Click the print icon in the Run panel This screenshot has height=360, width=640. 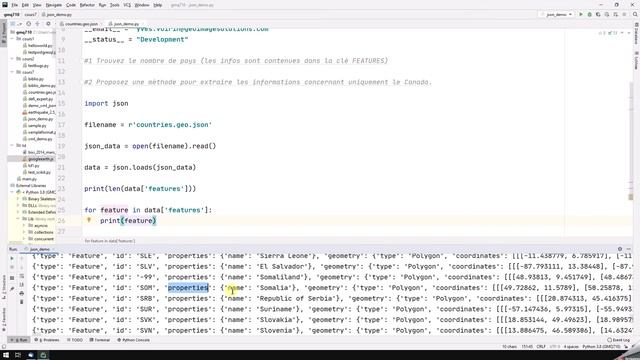point(22,293)
